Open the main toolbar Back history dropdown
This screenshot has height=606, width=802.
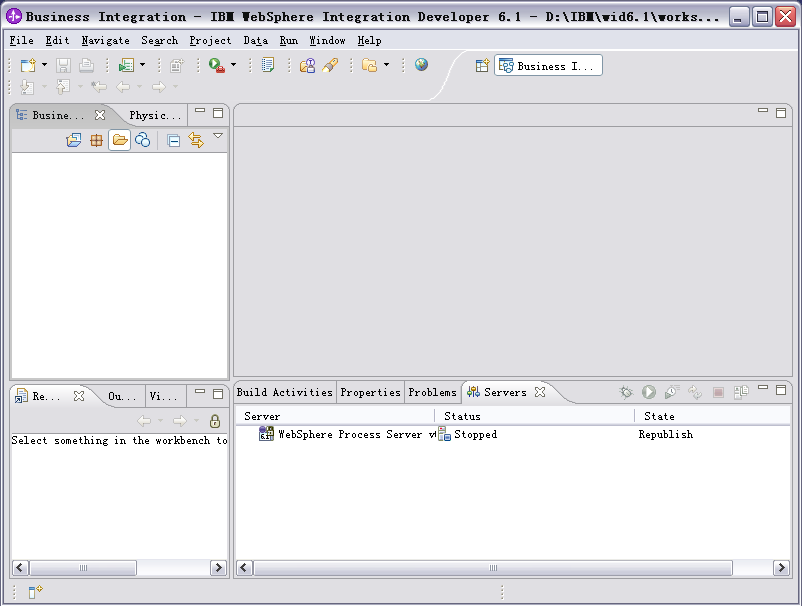tap(140, 87)
